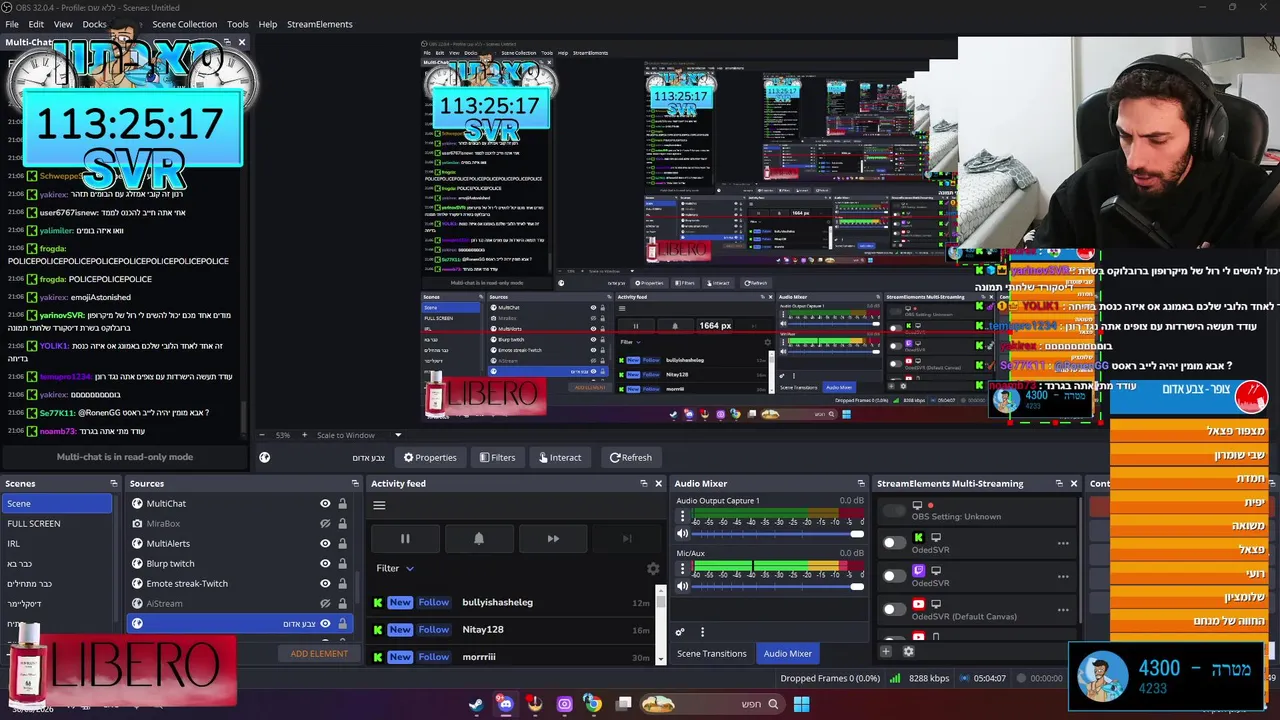Switch to the Audio Mixer tab
This screenshot has width=1280, height=720.
pyautogui.click(x=788, y=654)
